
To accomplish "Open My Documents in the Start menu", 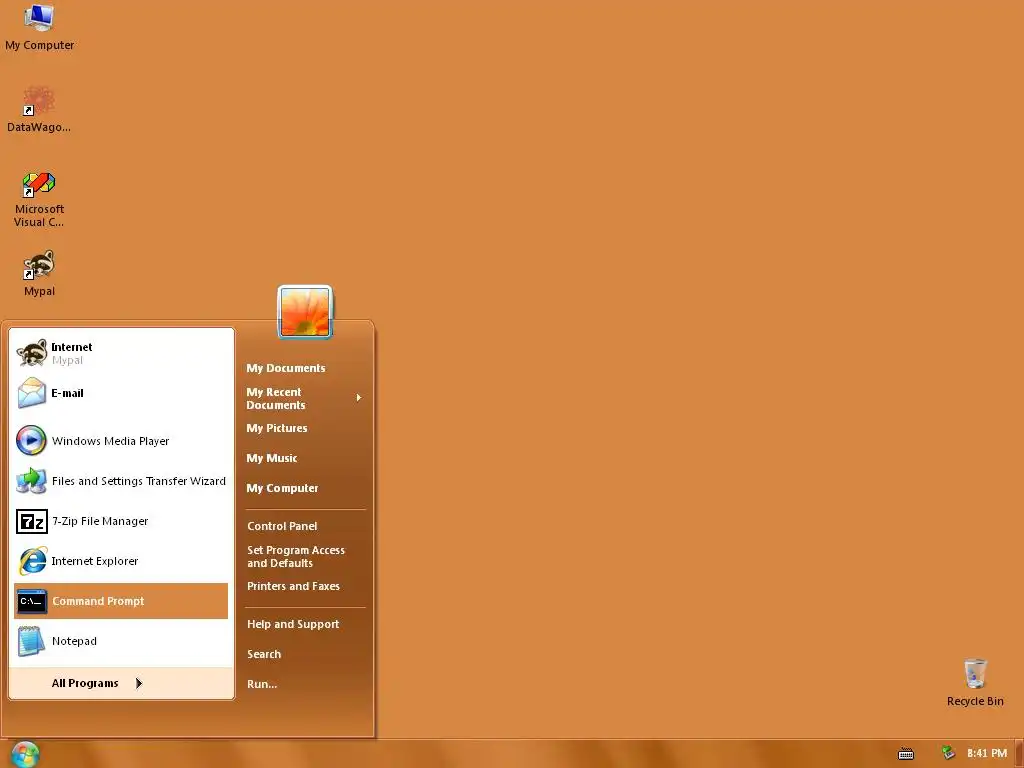I will coord(304,368).
